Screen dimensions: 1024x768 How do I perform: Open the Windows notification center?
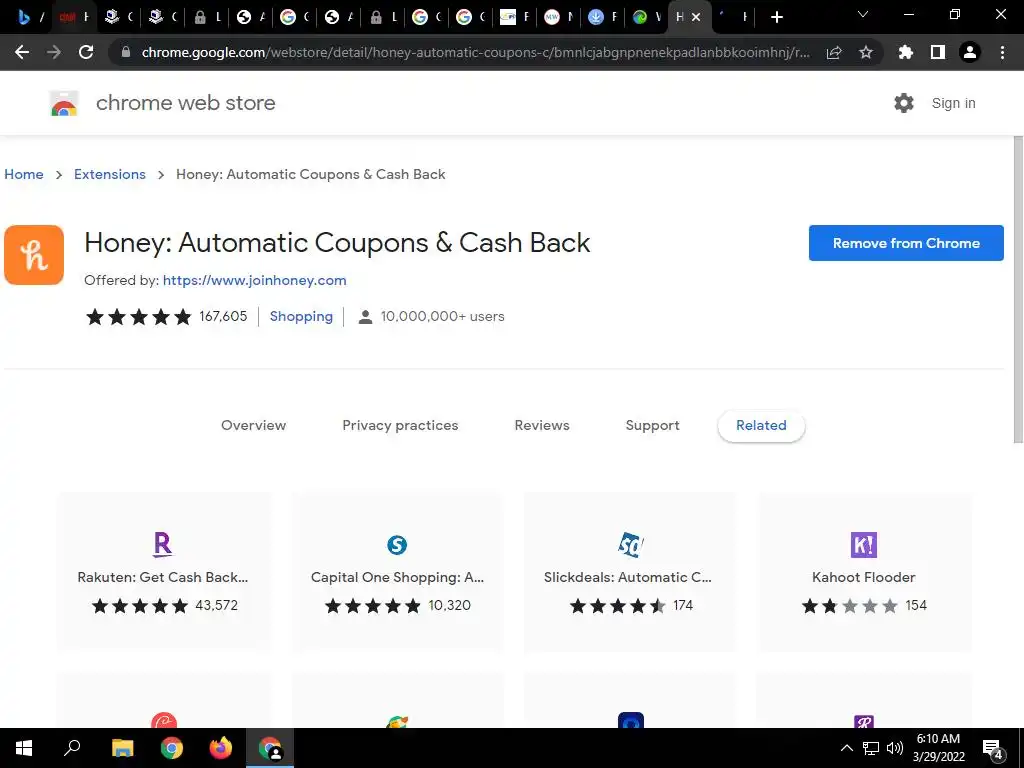[993, 749]
